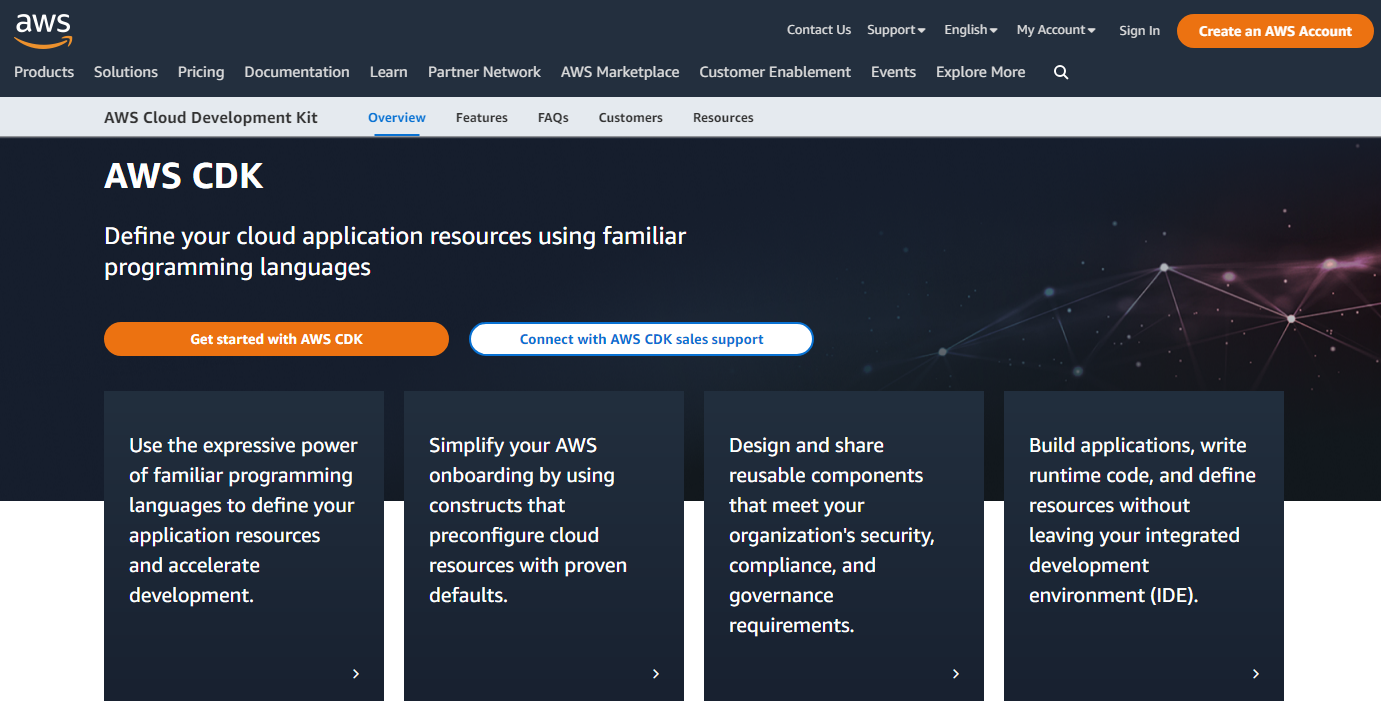Screen dimensions: 1381x714
Task: Click the Sign In link
Action: tap(1139, 30)
